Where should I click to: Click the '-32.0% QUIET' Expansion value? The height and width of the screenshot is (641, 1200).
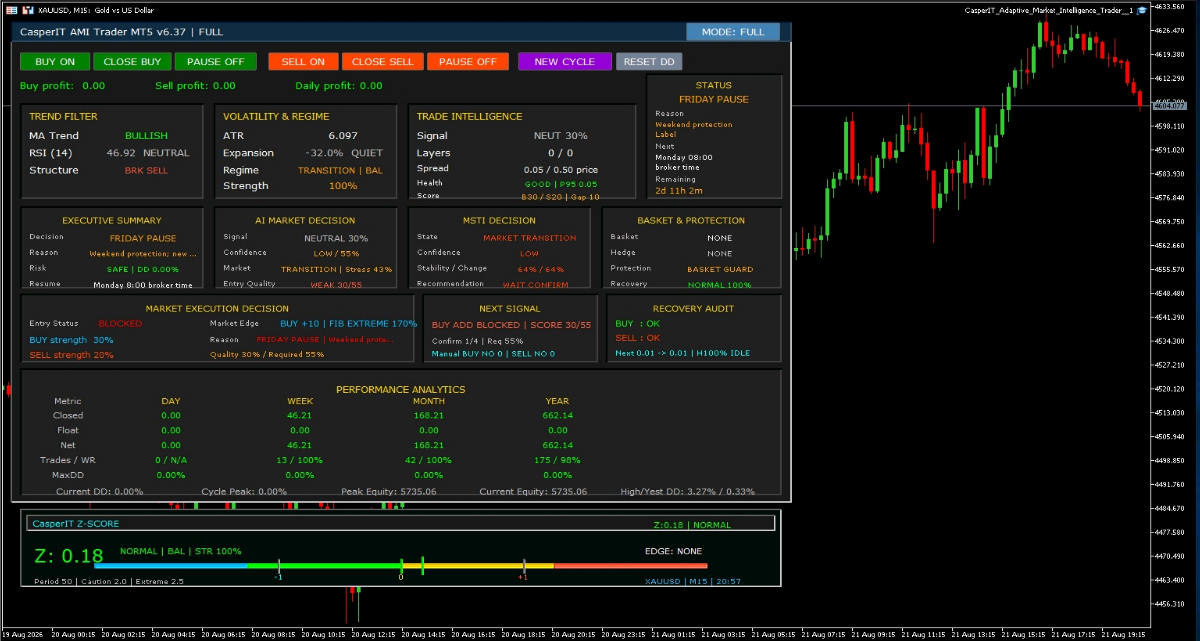(x=343, y=153)
